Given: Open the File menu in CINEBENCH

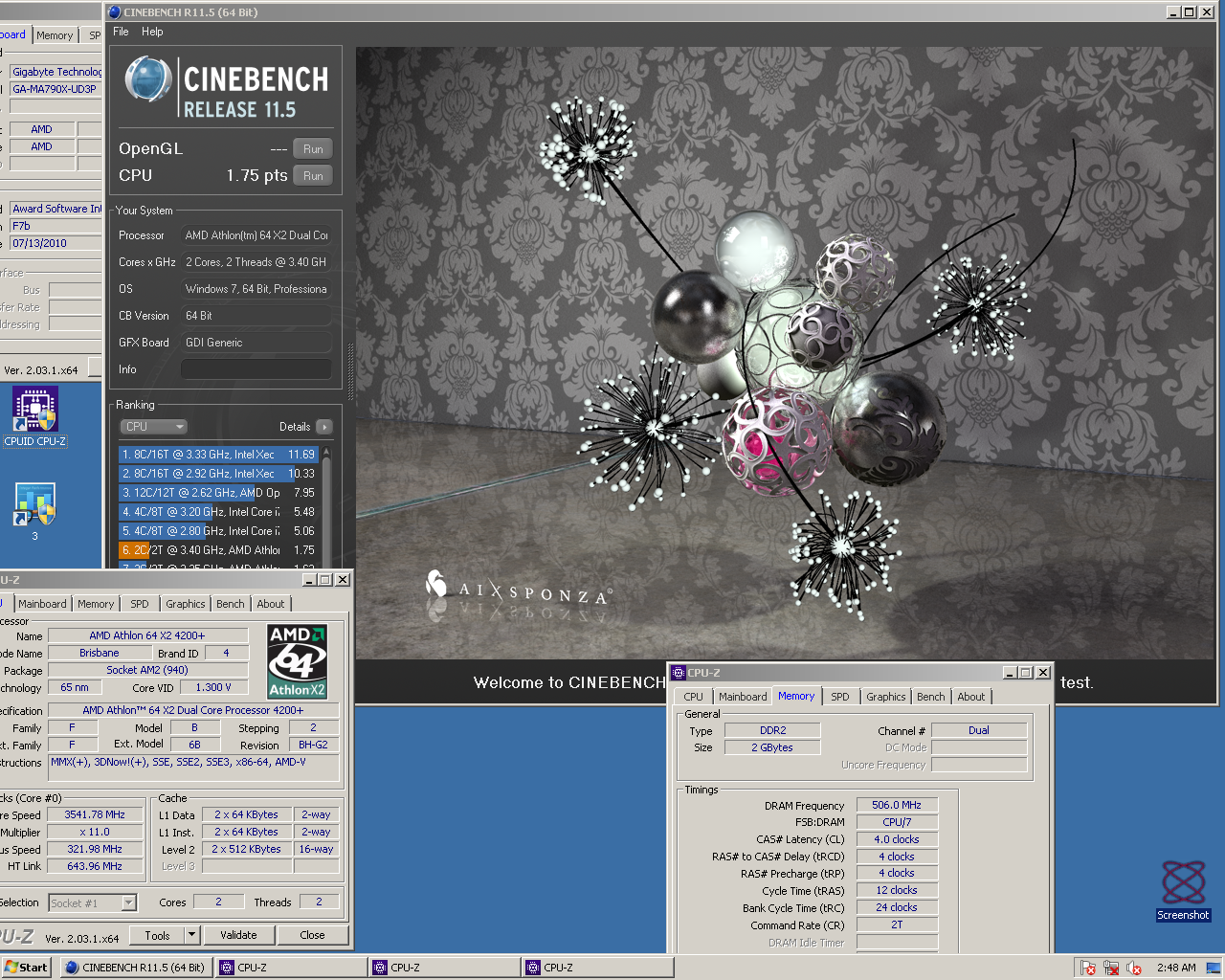Looking at the screenshot, I should point(121,32).
